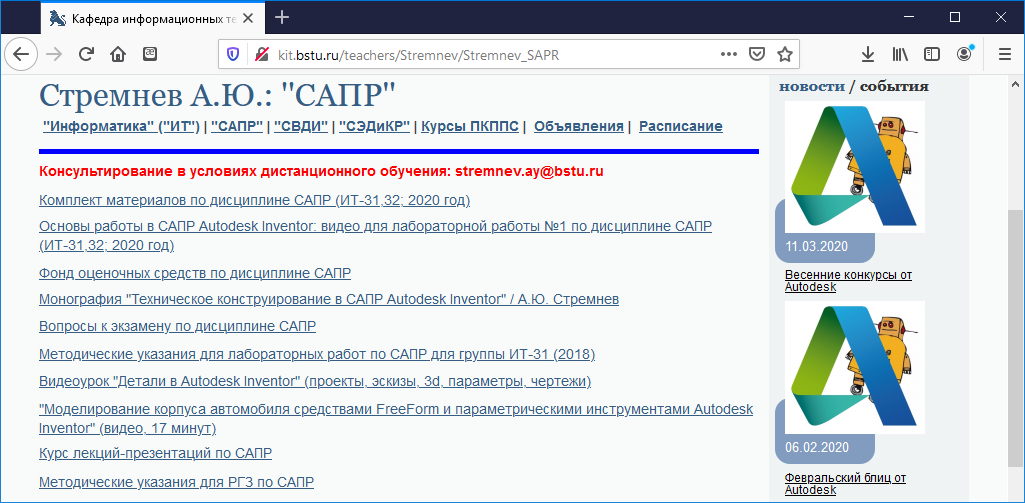Open Вопросы к экзамену по САПР

(x=178, y=326)
